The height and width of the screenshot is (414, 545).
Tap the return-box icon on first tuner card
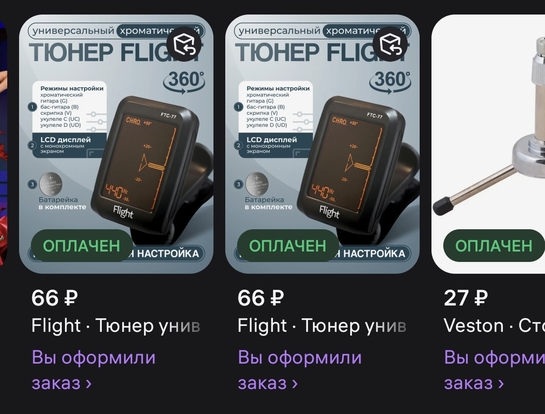click(x=184, y=44)
